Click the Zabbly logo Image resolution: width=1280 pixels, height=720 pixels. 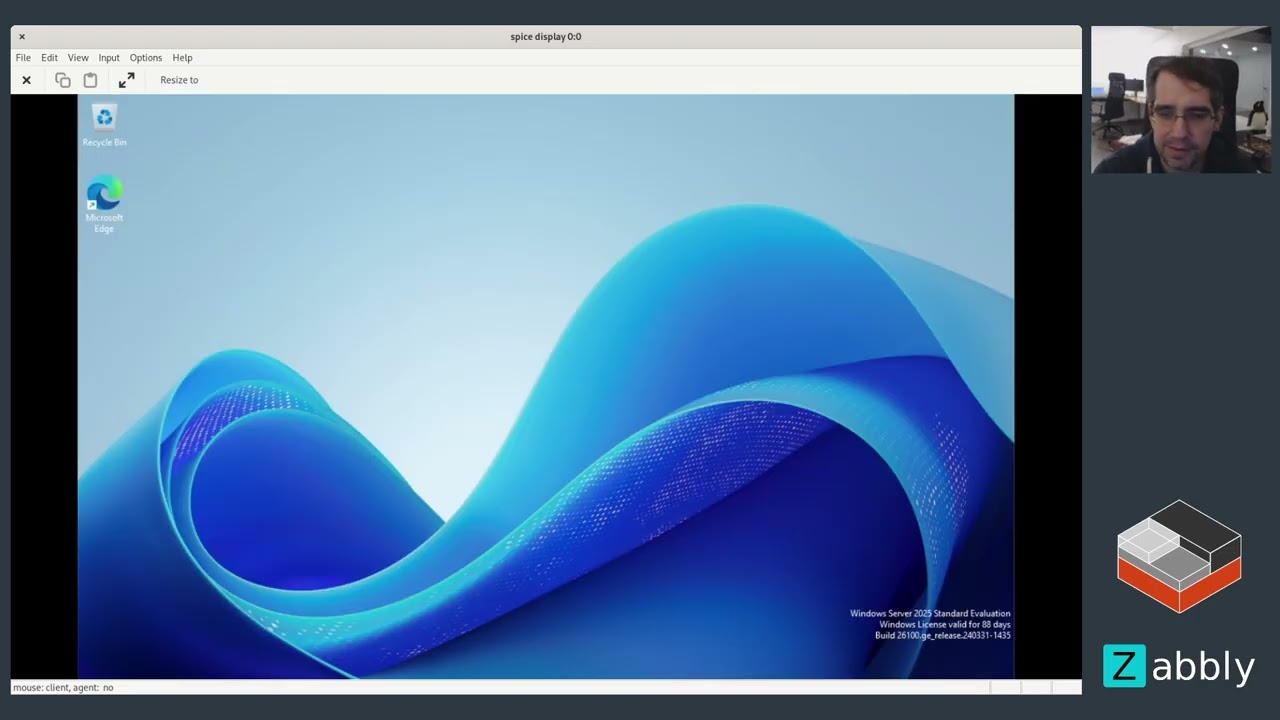coord(1179,666)
